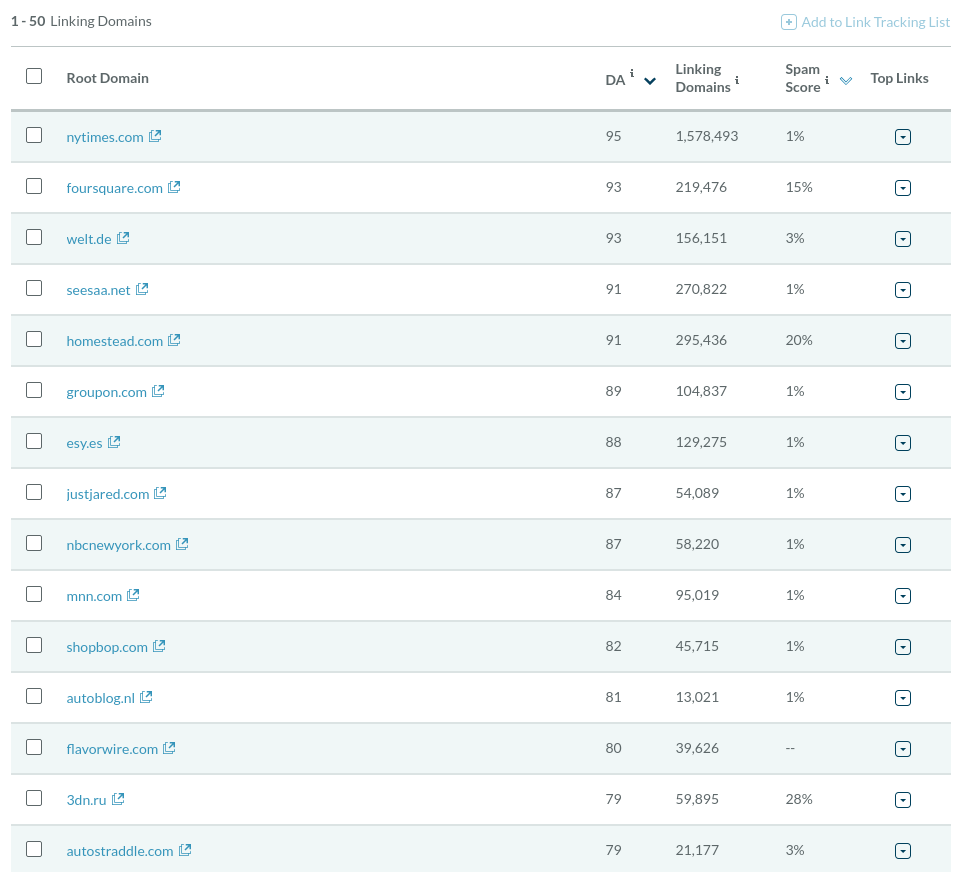Image resolution: width=966 pixels, height=872 pixels.
Task: Sort by DA using header arrow
Action: click(x=650, y=81)
